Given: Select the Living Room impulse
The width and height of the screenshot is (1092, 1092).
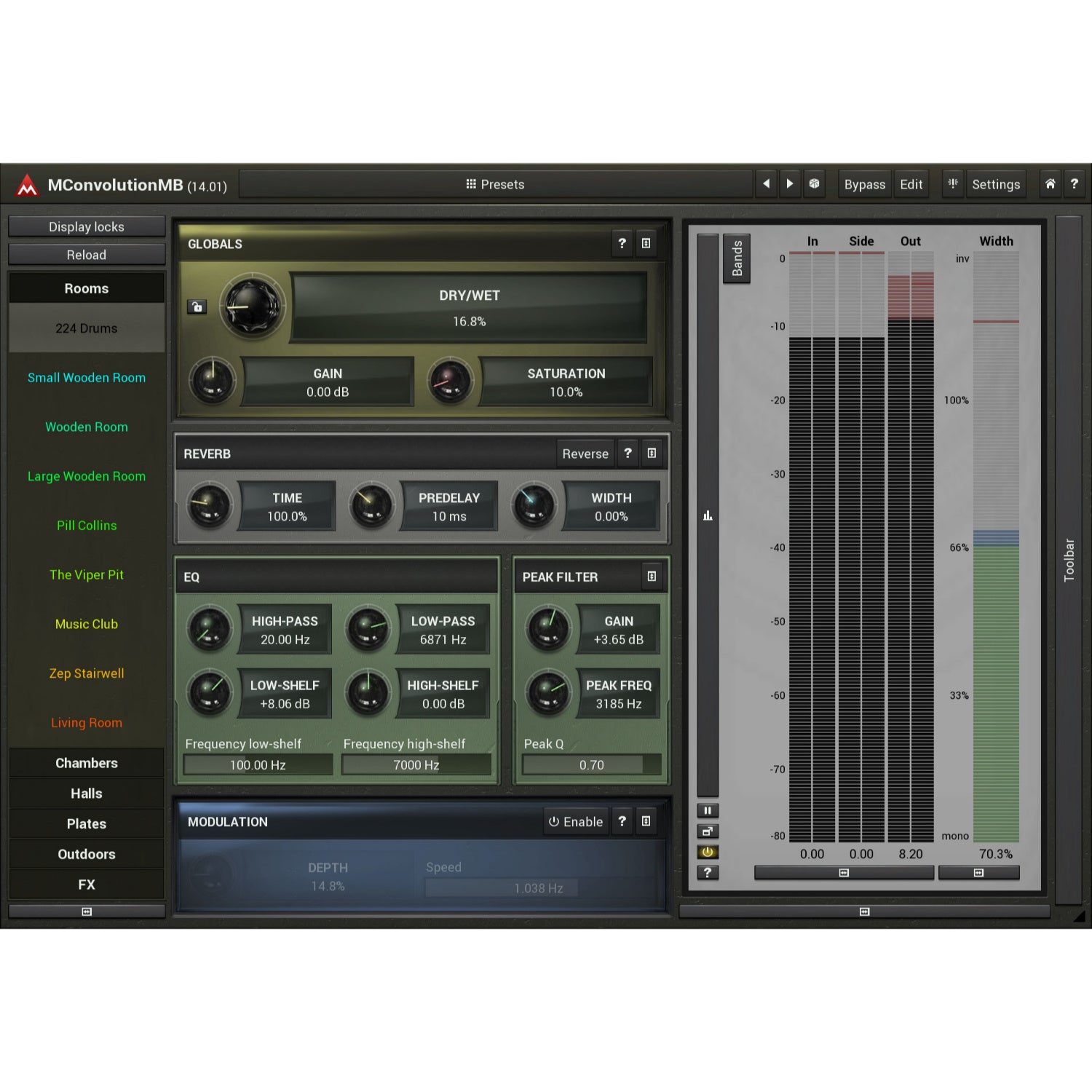Looking at the screenshot, I should tap(87, 723).
